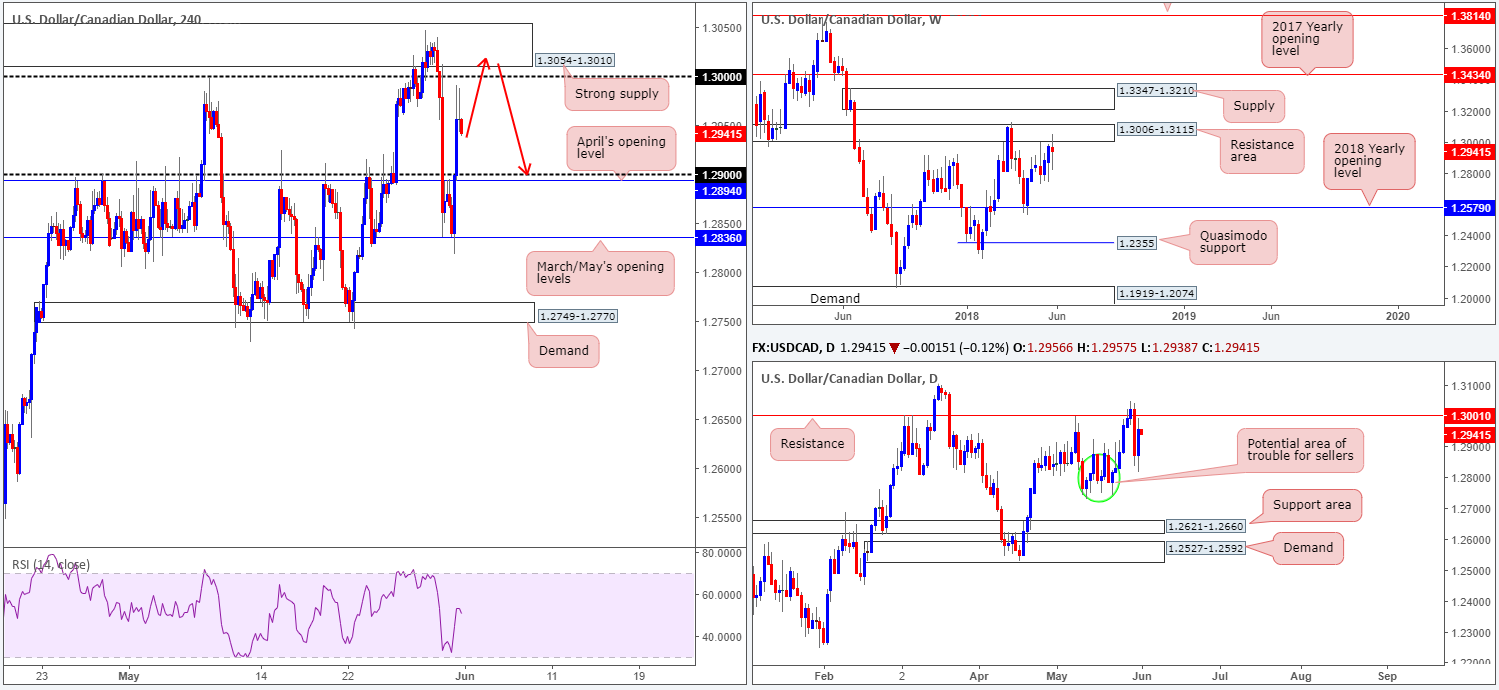The width and height of the screenshot is (1499, 690).
Task: Select the 'Support area' callout
Action: pos(1314,505)
